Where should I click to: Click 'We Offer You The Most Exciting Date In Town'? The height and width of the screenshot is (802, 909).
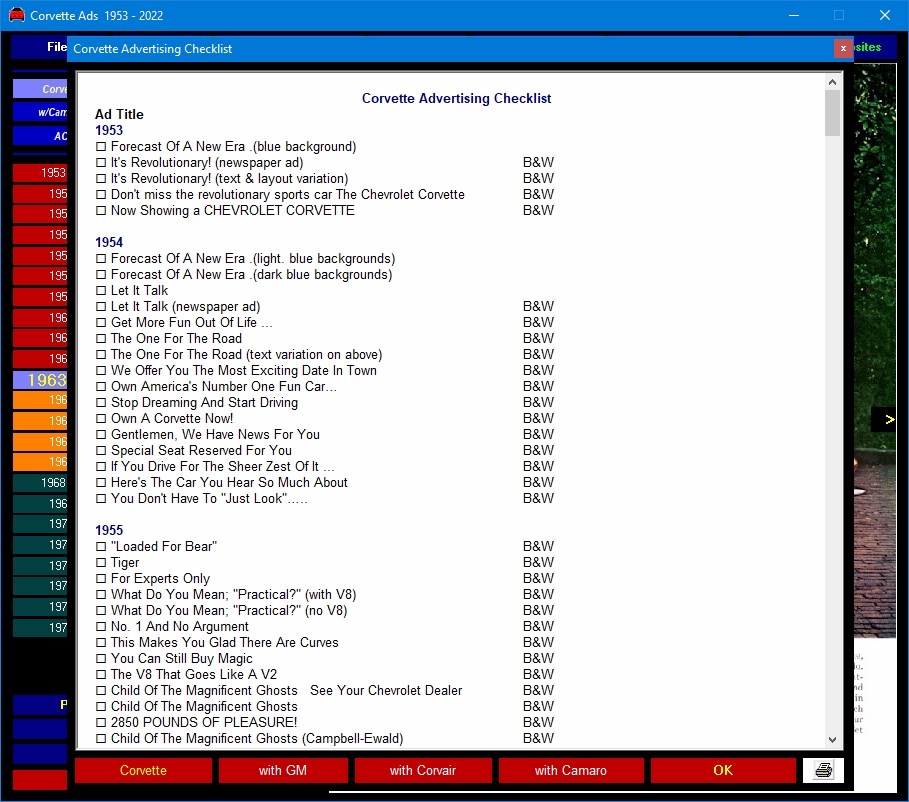point(243,371)
